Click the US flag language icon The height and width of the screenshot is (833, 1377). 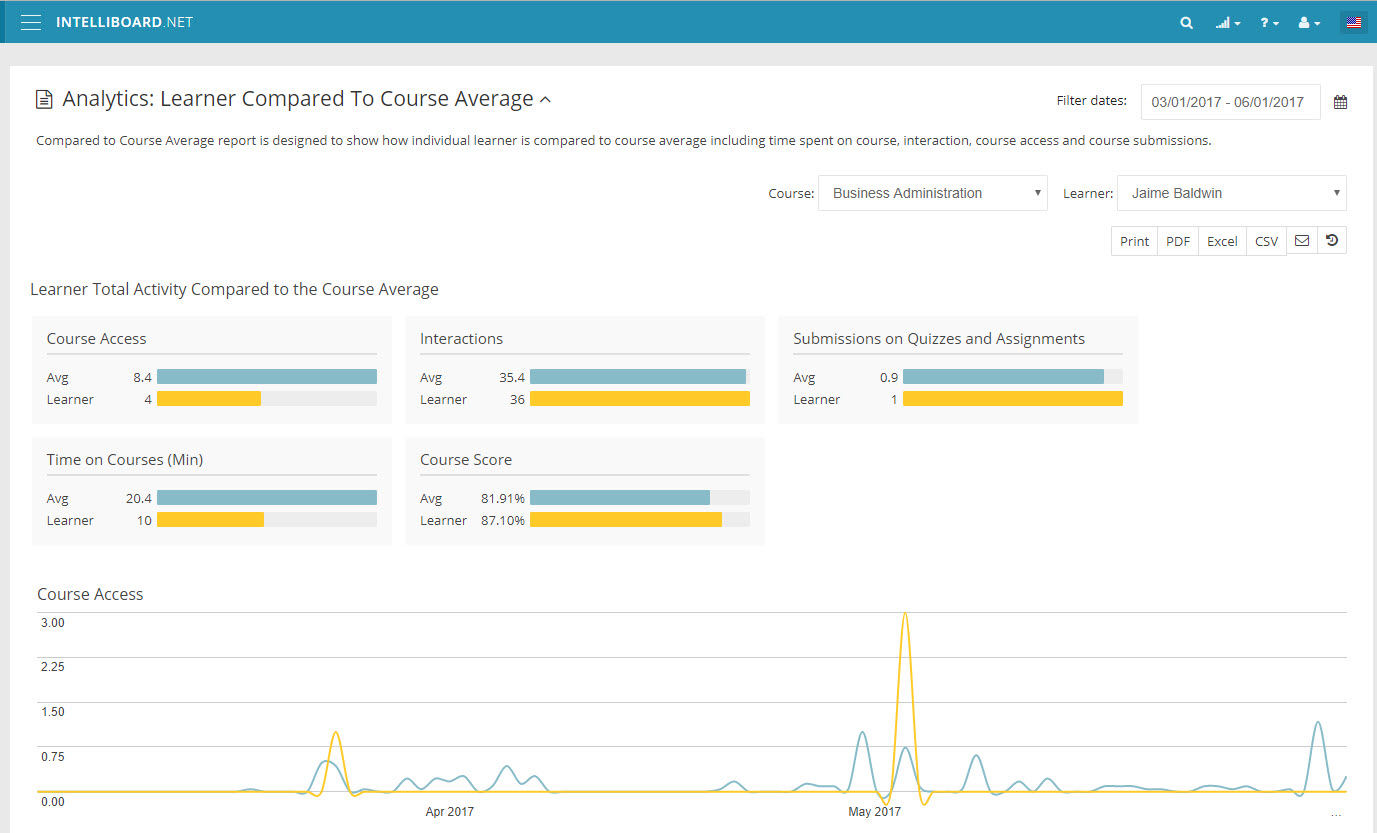pyautogui.click(x=1354, y=22)
